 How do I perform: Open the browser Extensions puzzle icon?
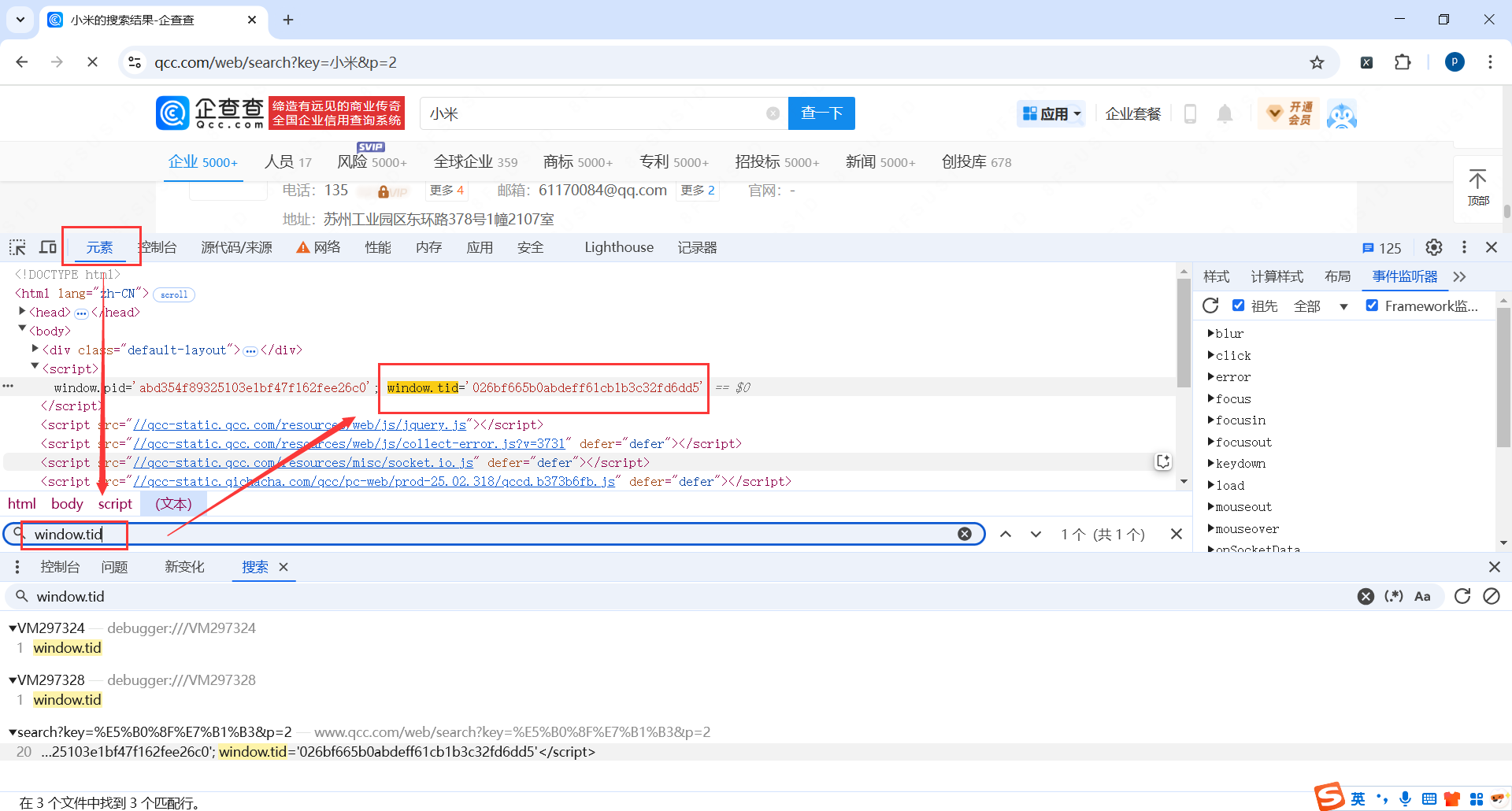pos(1403,62)
